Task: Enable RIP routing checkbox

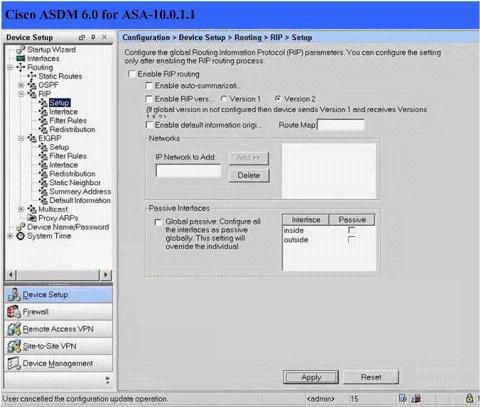Action: (x=132, y=74)
